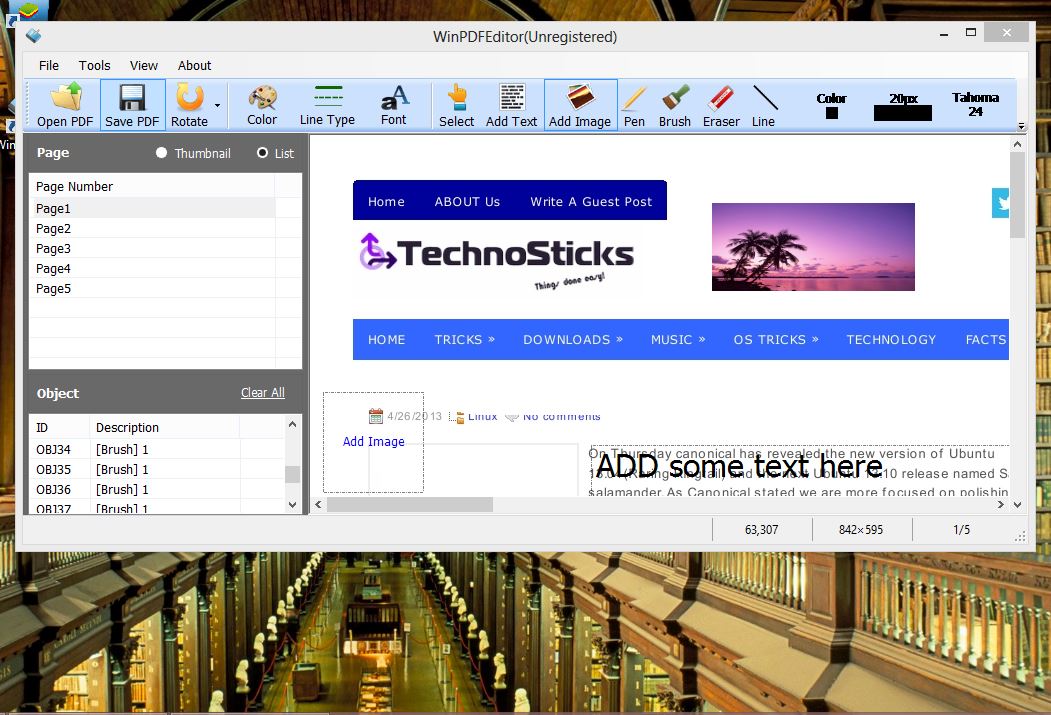The image size is (1051, 715).
Task: Click the object list scroll up arrow
Action: point(292,424)
